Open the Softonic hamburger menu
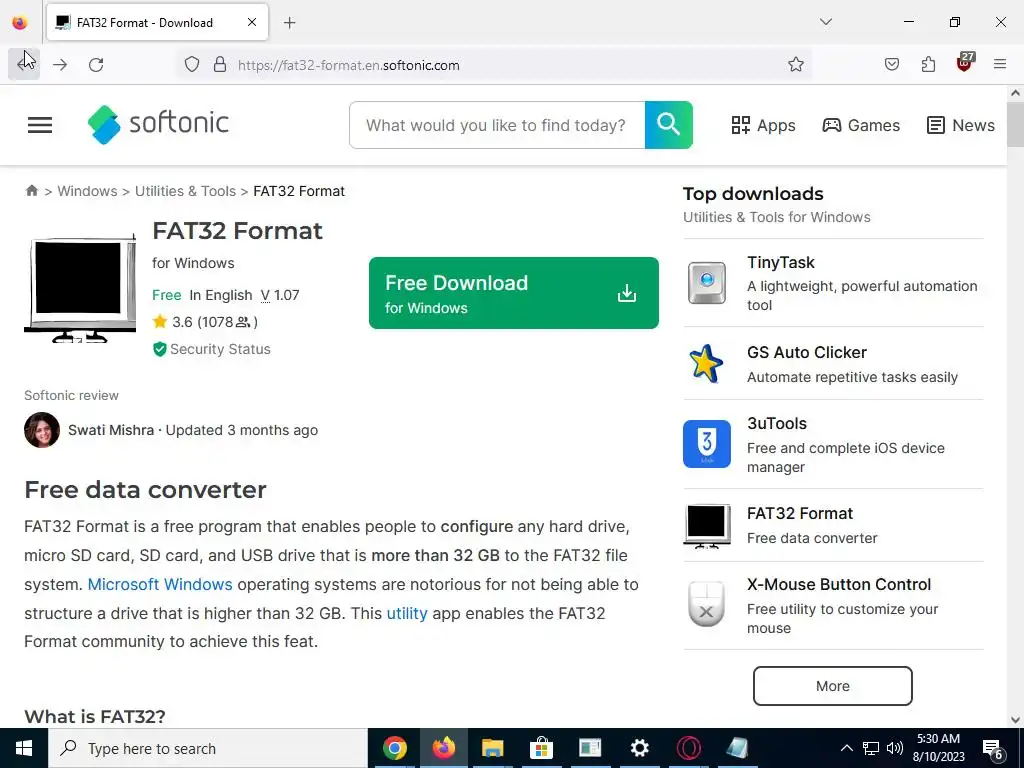The height and width of the screenshot is (768, 1024). [40, 125]
